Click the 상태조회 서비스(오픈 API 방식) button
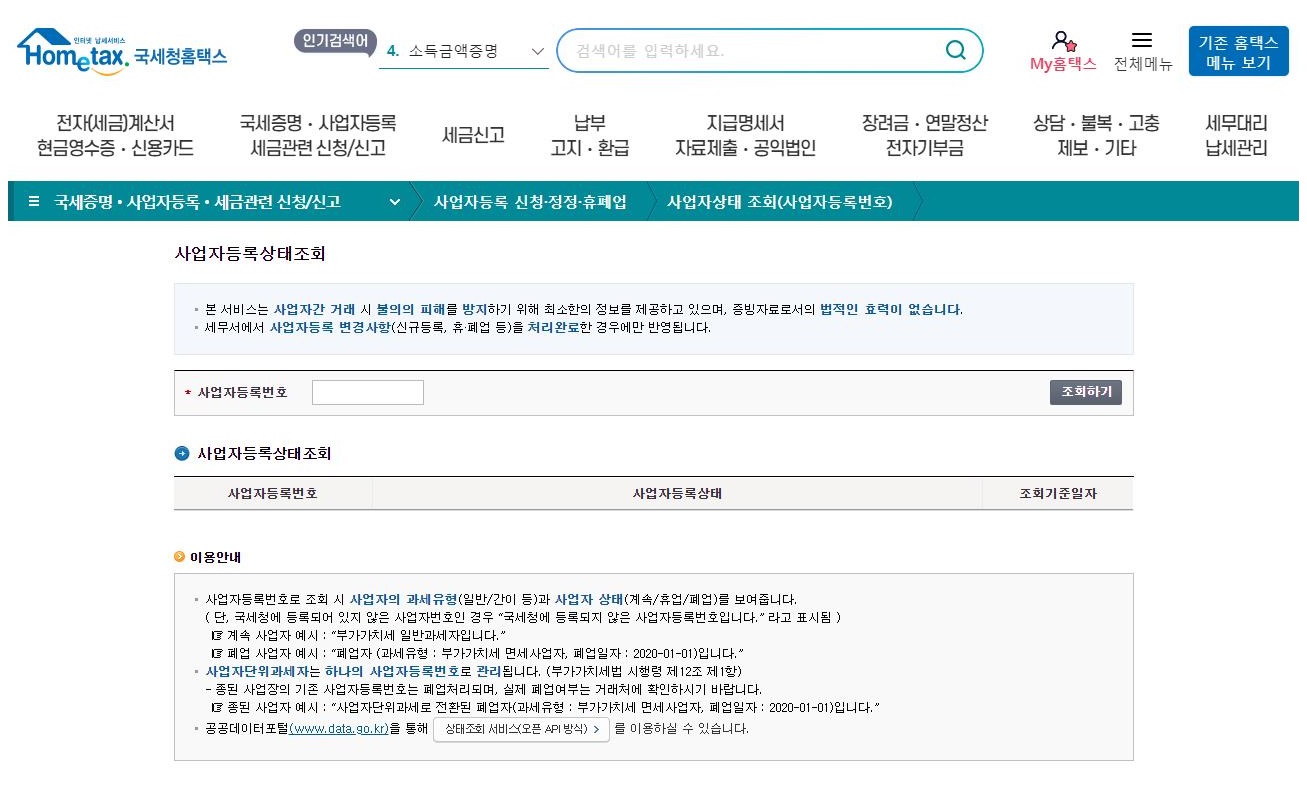Image resolution: width=1307 pixels, height=800 pixels. [519, 730]
